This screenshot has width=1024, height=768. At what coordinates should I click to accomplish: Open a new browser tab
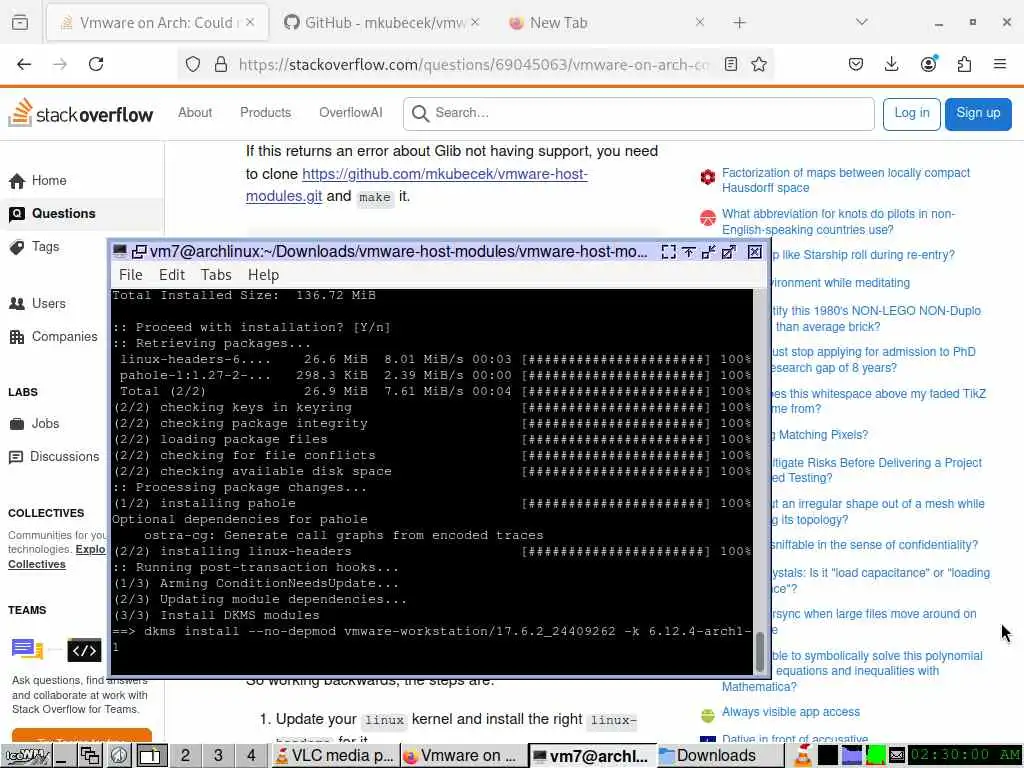(x=739, y=23)
